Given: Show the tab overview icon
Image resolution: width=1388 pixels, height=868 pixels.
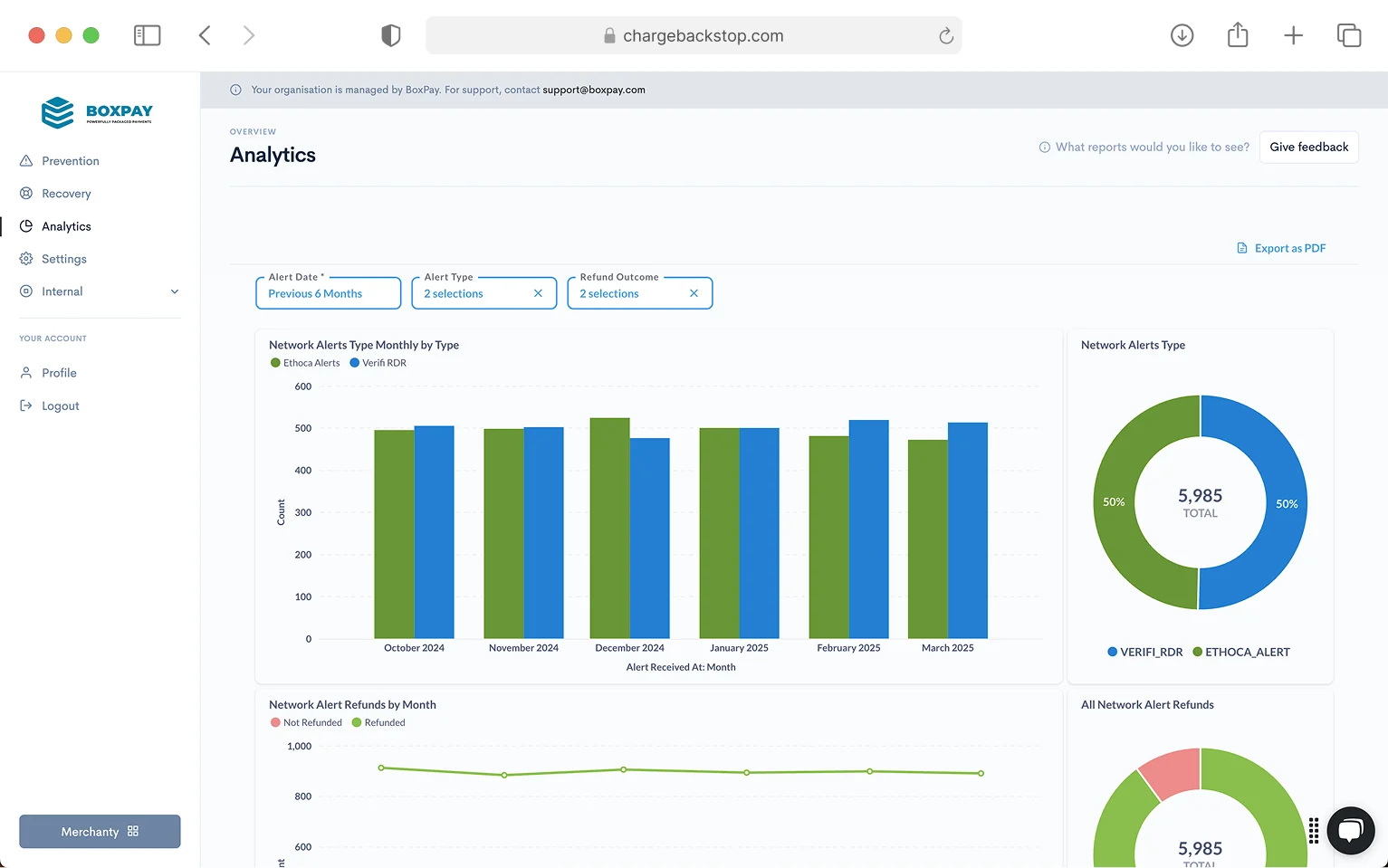Looking at the screenshot, I should click(1349, 35).
